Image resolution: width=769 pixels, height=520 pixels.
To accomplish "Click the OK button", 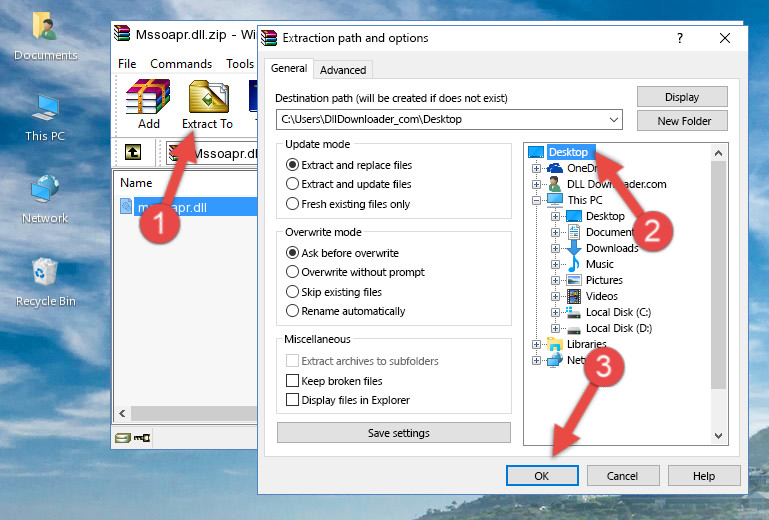I will (x=542, y=476).
